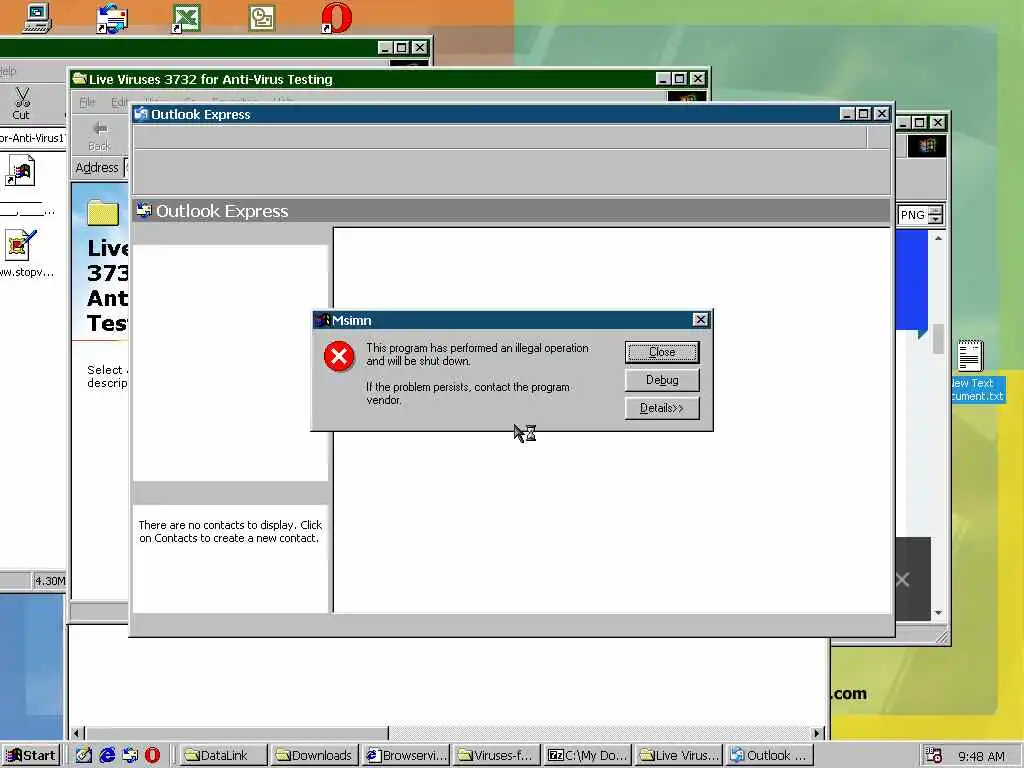
Task: Expand error Details>> in the Msimn dialog
Action: point(662,408)
